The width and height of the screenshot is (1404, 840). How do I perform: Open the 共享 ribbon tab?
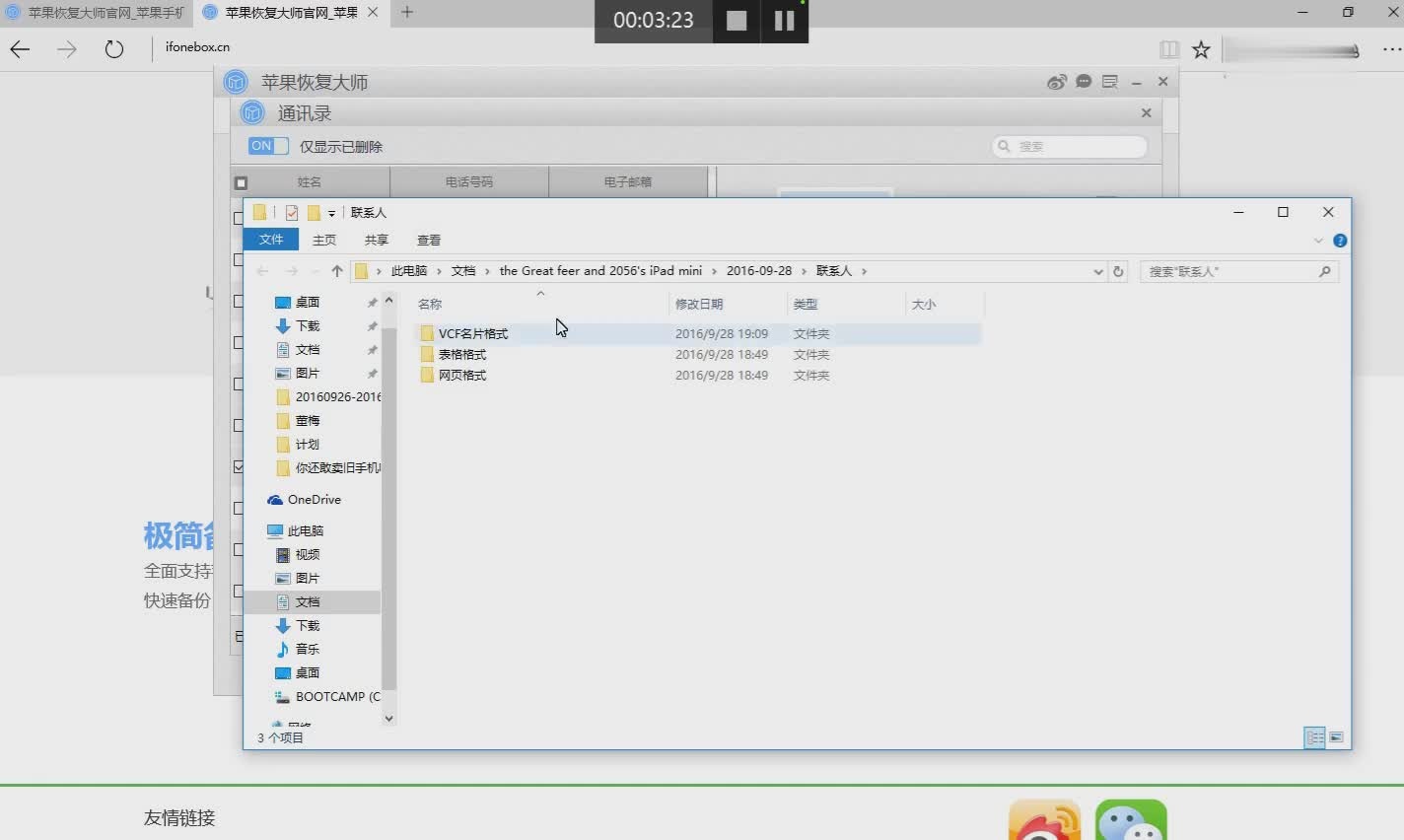click(377, 240)
